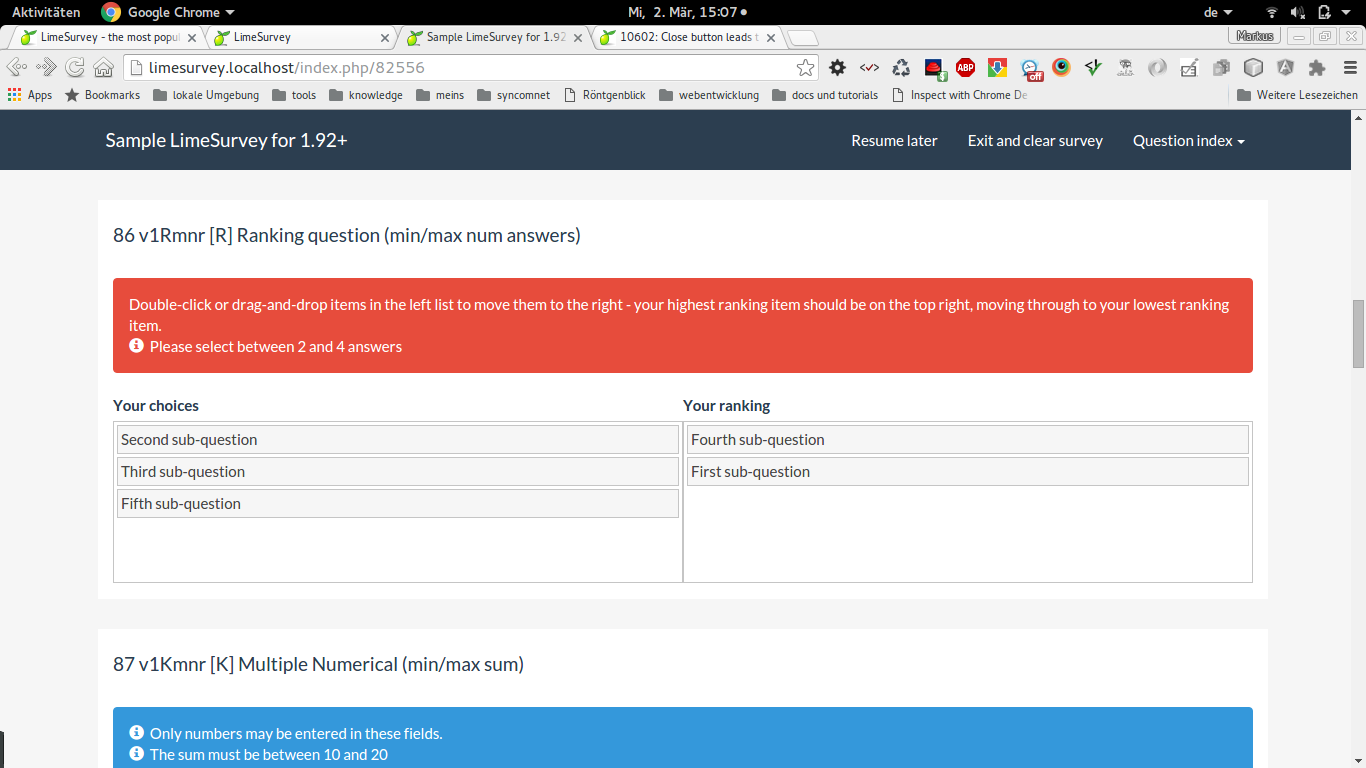Click the clock showing Mi, 2. Mär, 15:07
Screen dimensions: 1366x768
(x=682, y=12)
